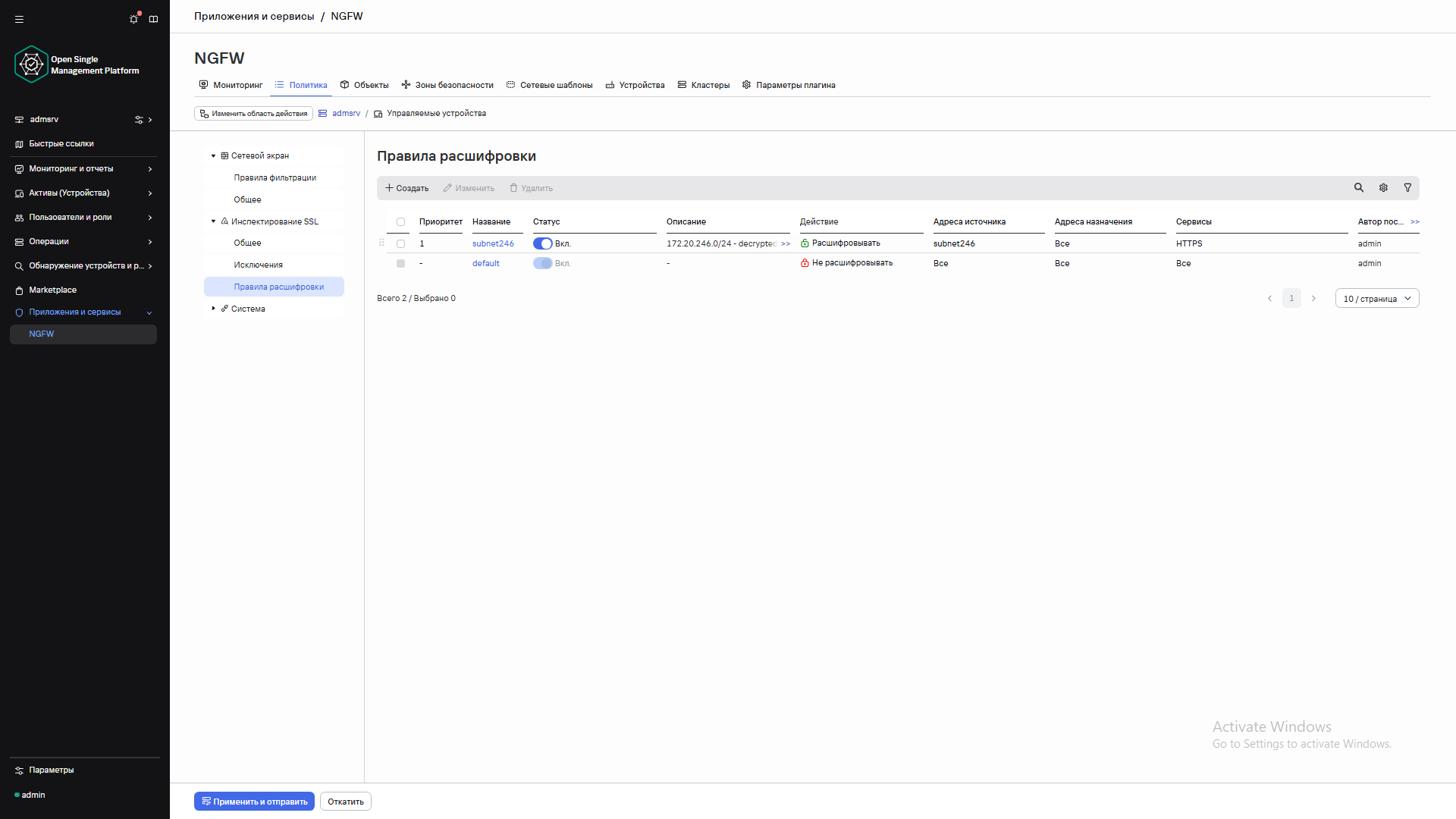1456x819 pixels.
Task: Select Правила фильтрации in the tree
Action: coord(275,177)
